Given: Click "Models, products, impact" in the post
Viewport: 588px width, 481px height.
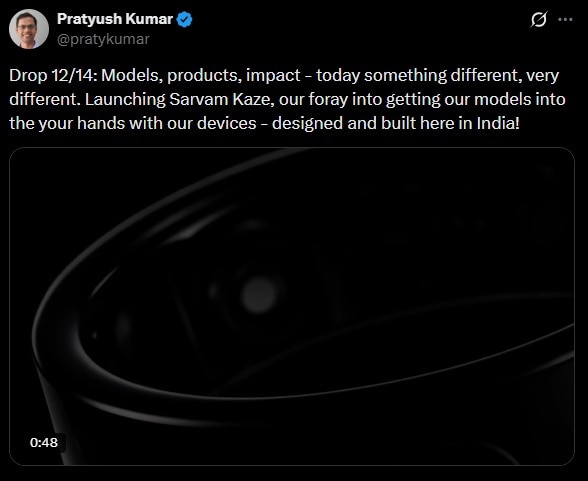Looking at the screenshot, I should click(x=201, y=75).
